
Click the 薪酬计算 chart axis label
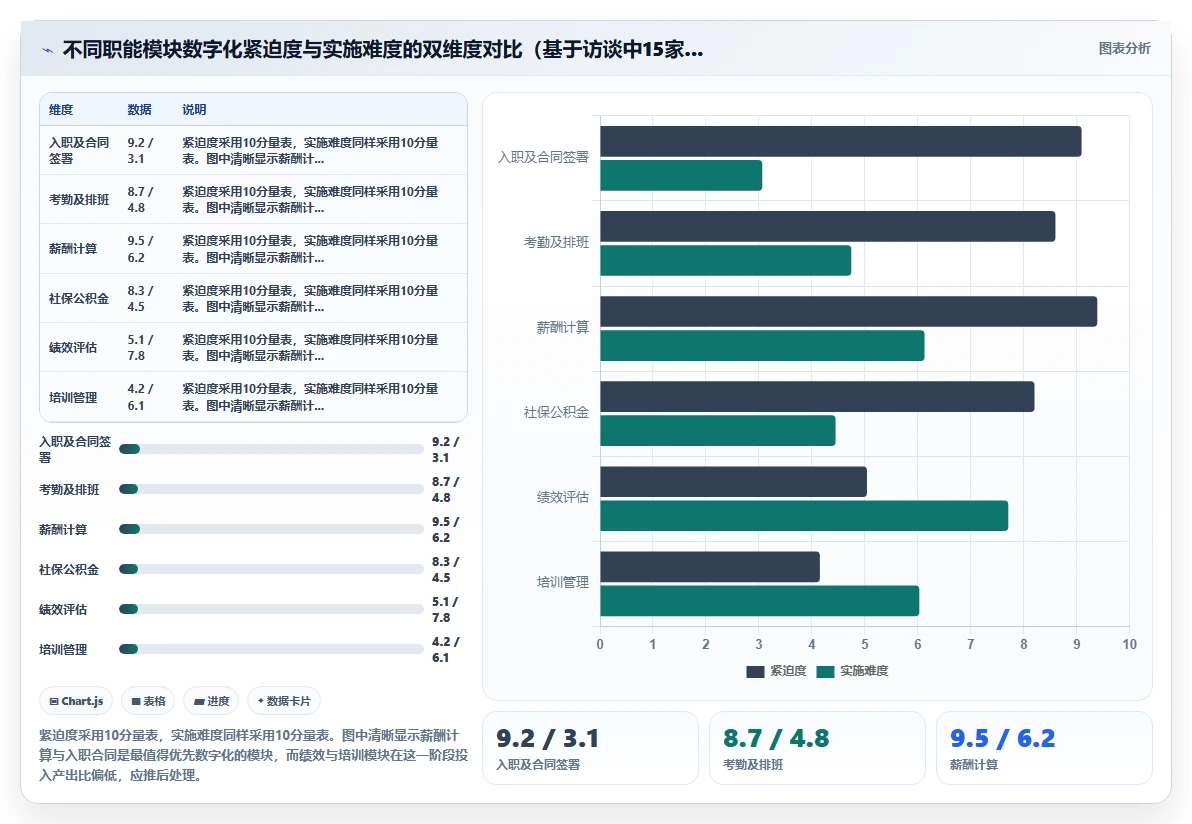563,328
